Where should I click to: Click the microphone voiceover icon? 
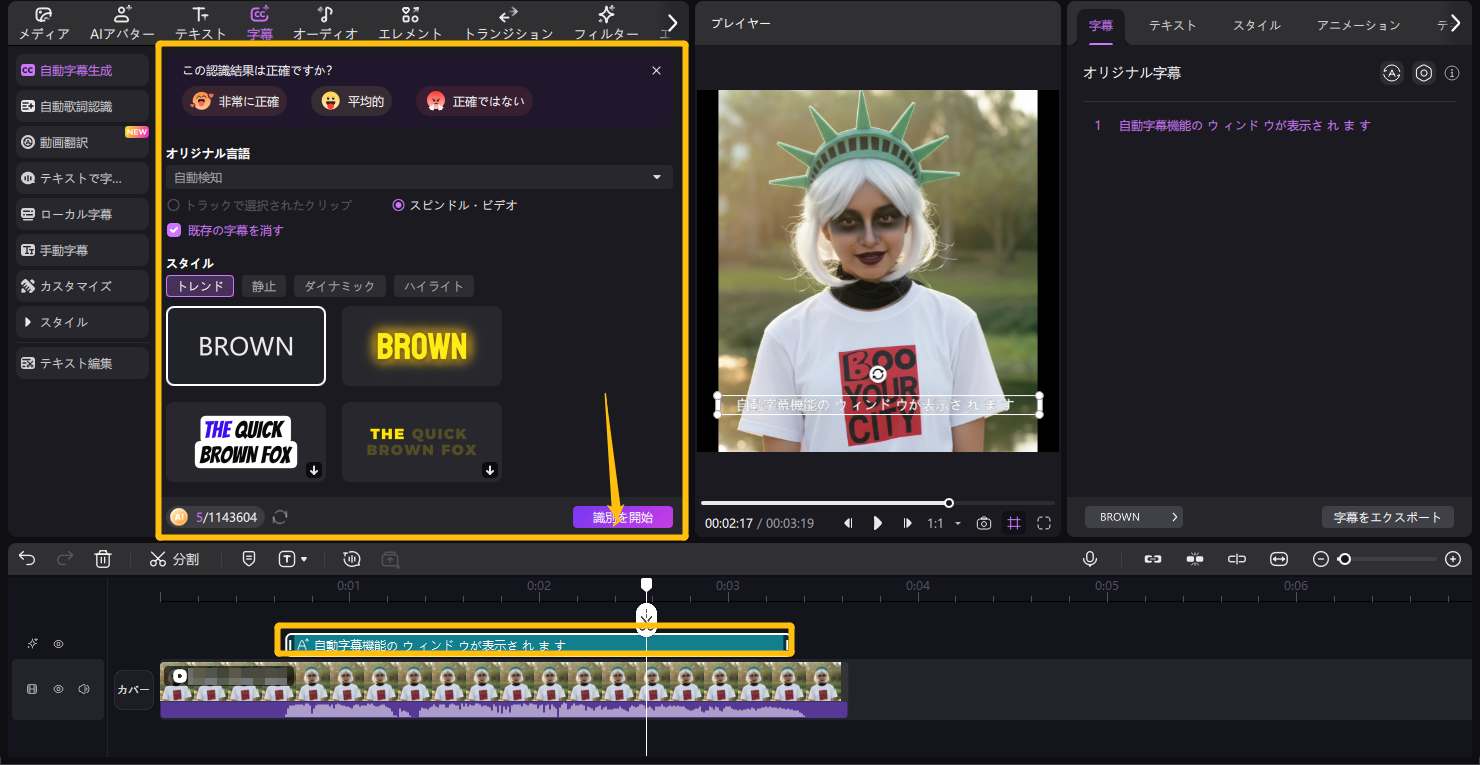point(1090,559)
